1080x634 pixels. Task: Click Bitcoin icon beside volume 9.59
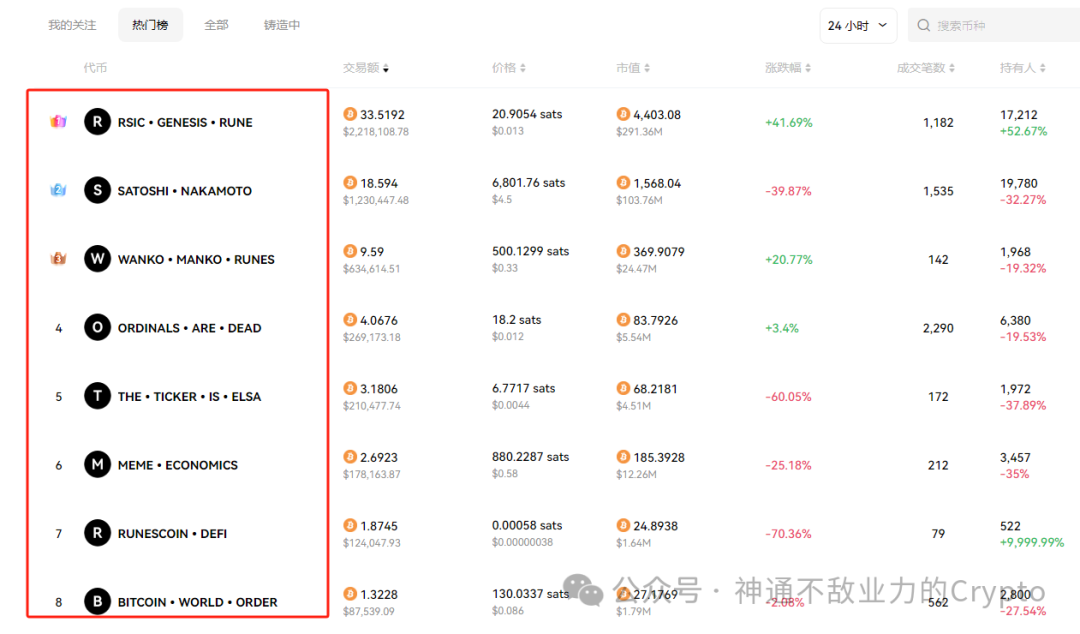point(350,251)
